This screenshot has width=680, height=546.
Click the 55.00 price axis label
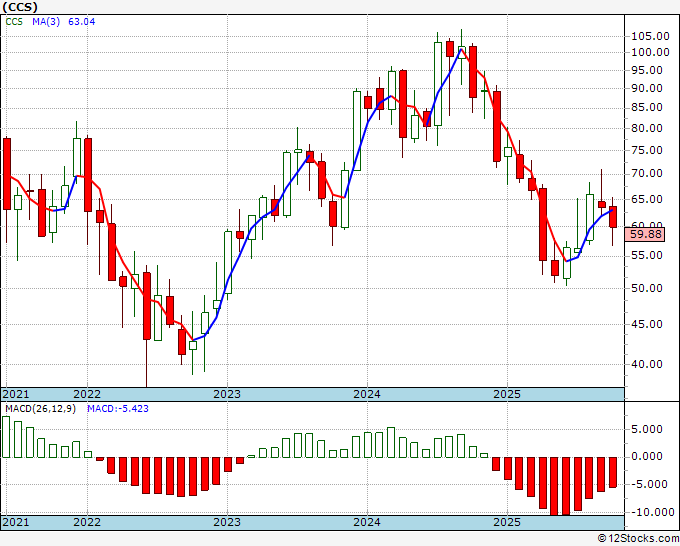[x=647, y=255]
